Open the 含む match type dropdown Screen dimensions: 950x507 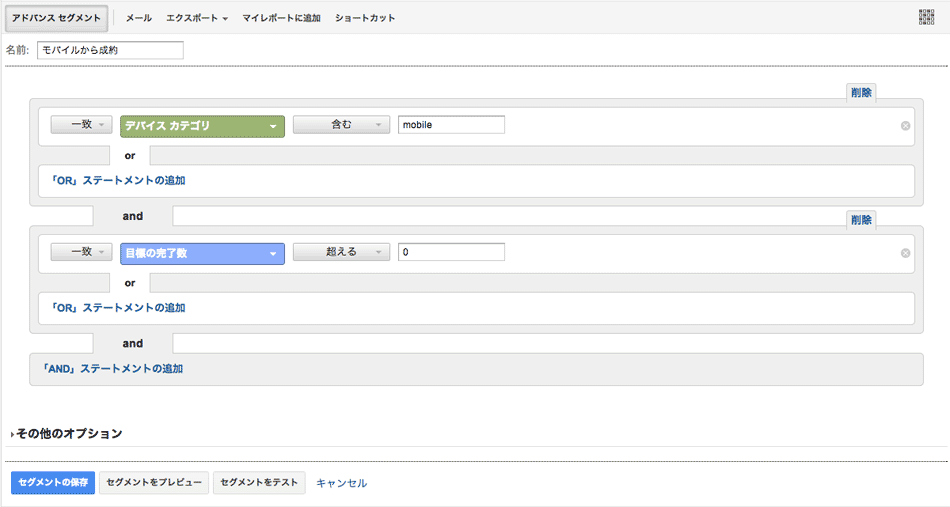coord(341,125)
